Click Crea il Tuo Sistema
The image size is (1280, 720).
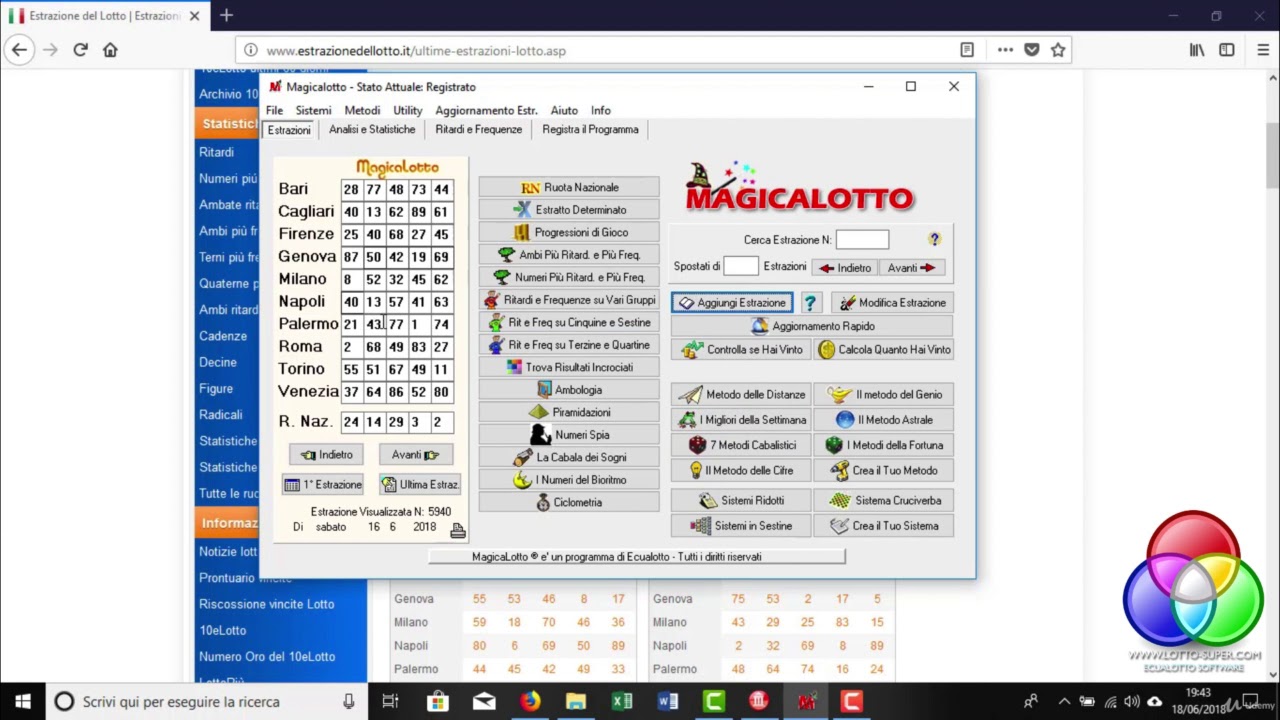pyautogui.click(x=883, y=525)
